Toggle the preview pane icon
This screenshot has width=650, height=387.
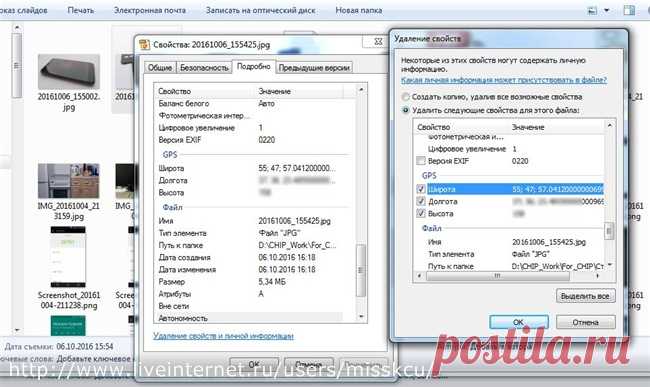point(629,10)
